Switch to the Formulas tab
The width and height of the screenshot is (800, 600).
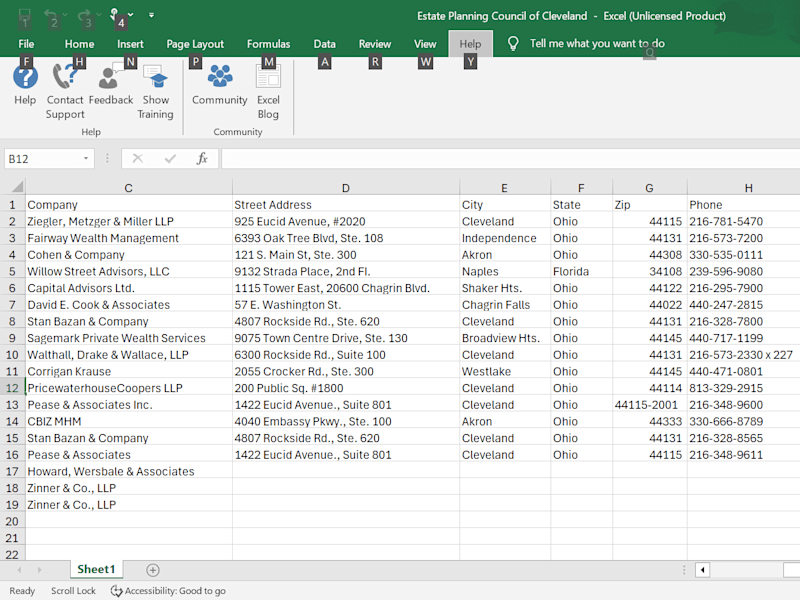(268, 44)
